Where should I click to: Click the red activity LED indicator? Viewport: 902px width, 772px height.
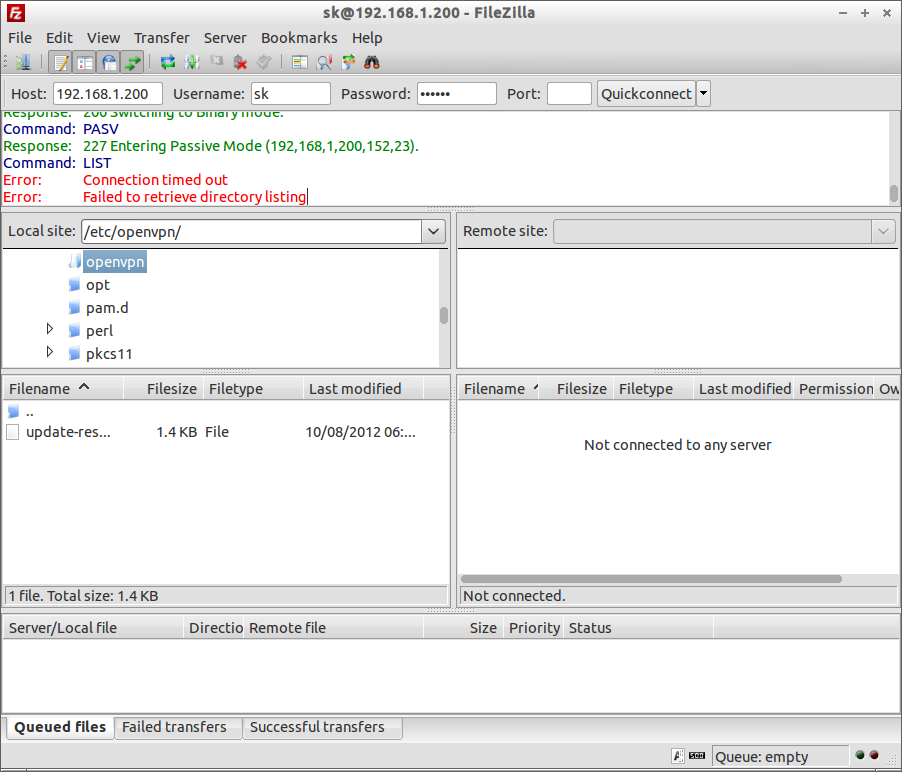(x=874, y=755)
